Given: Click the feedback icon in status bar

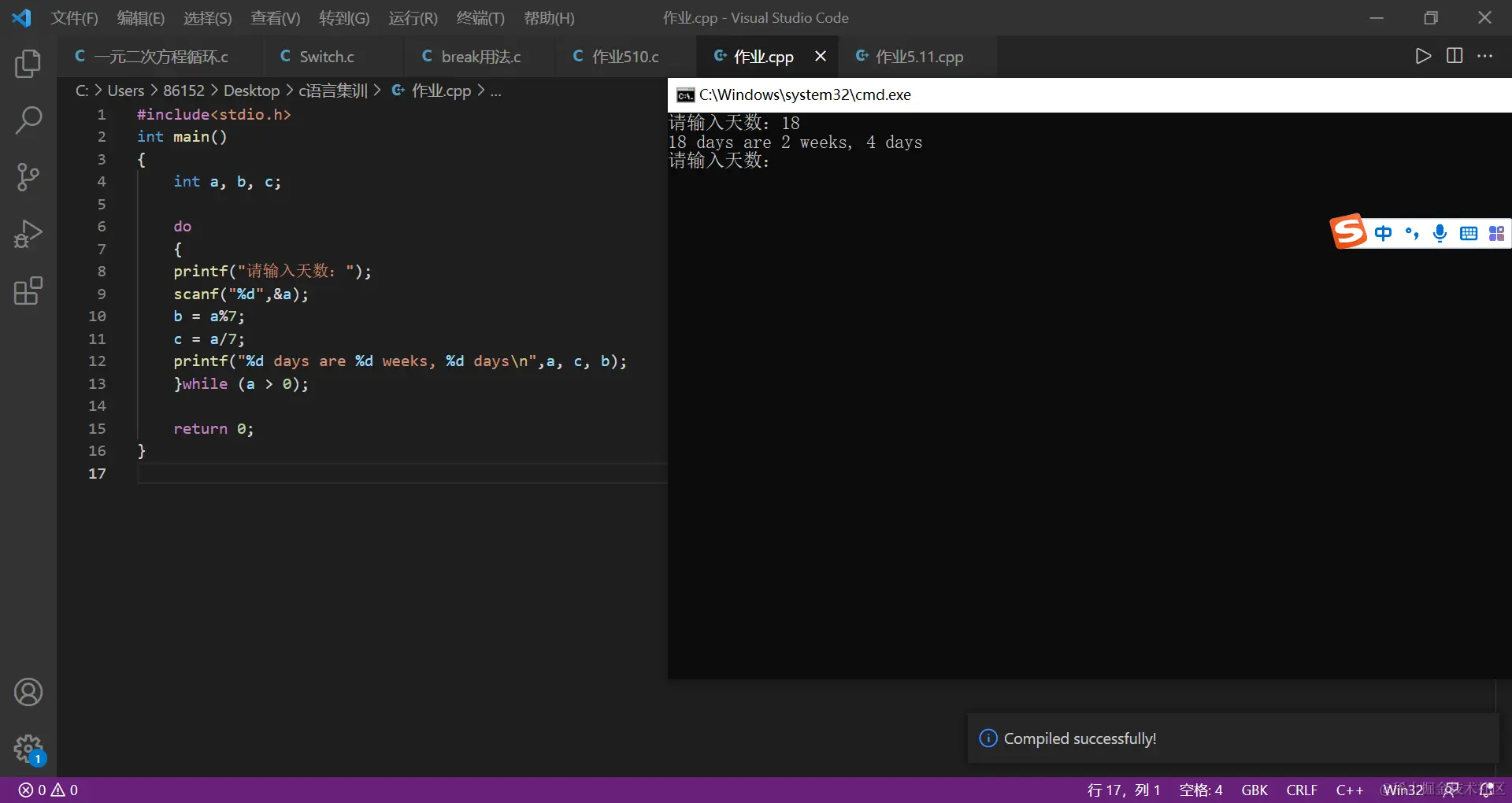Looking at the screenshot, I should [1450, 790].
